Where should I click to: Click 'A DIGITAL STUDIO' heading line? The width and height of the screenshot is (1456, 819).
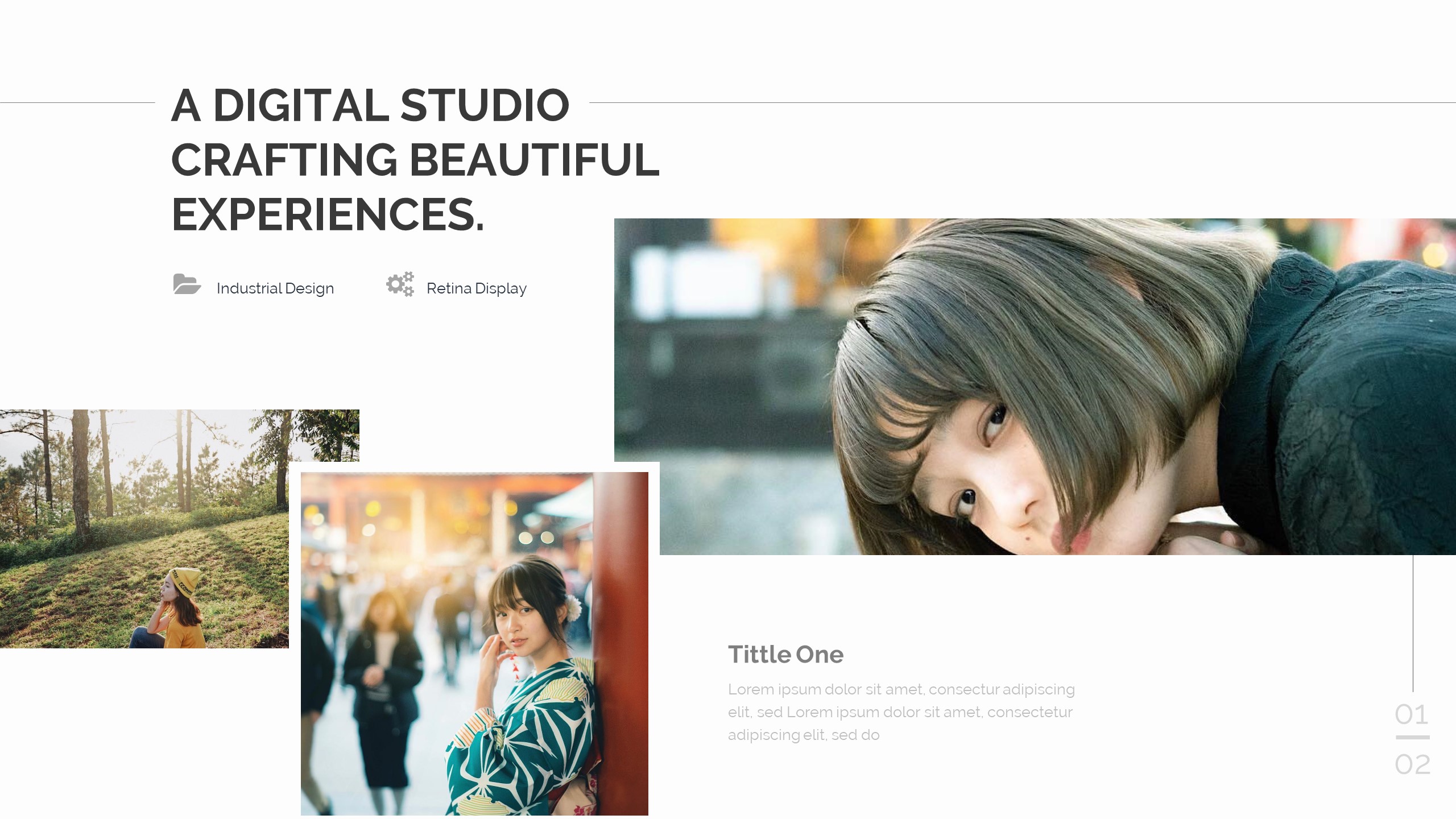point(370,106)
